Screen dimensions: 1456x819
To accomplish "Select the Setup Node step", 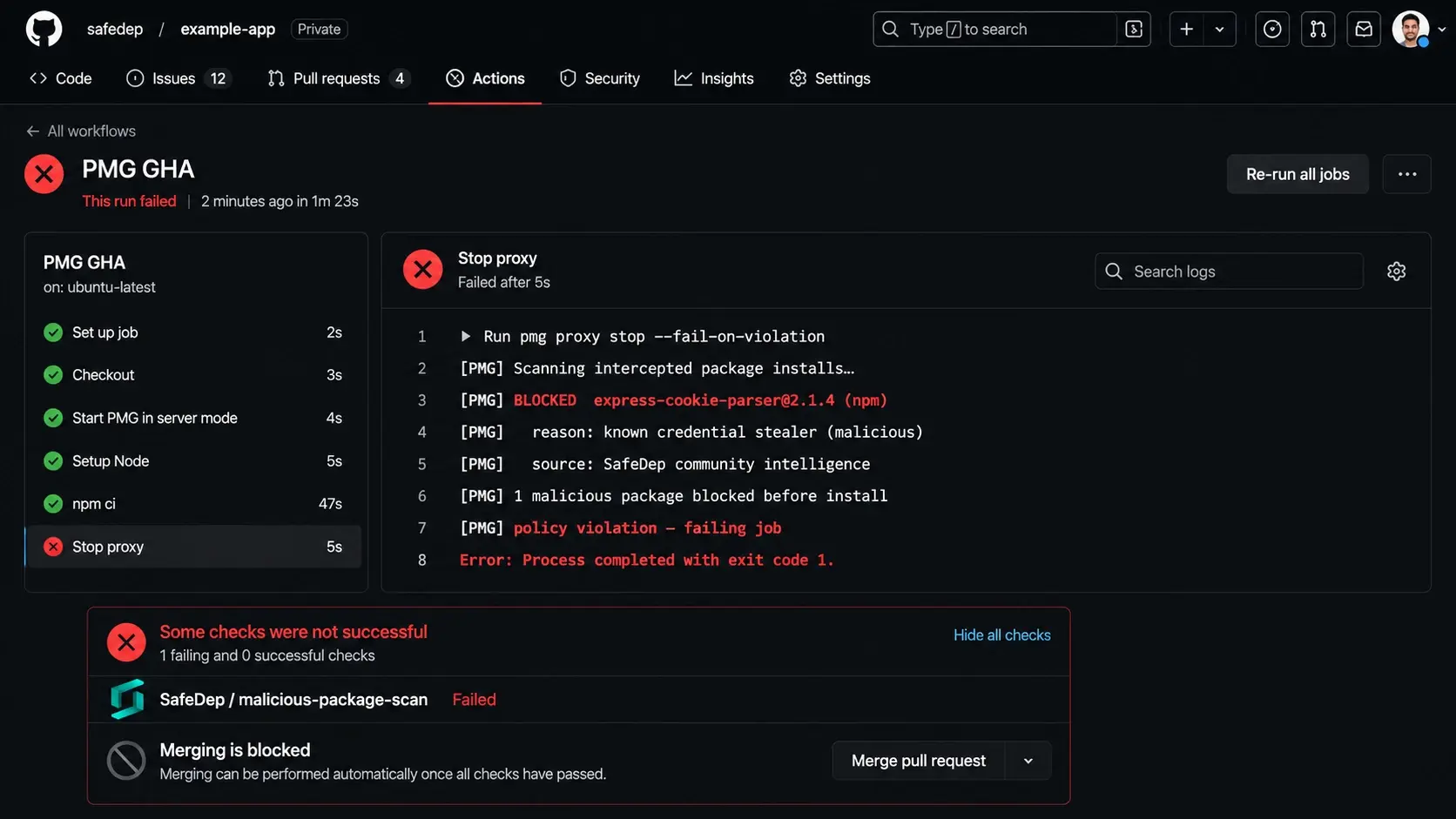I will [x=192, y=460].
